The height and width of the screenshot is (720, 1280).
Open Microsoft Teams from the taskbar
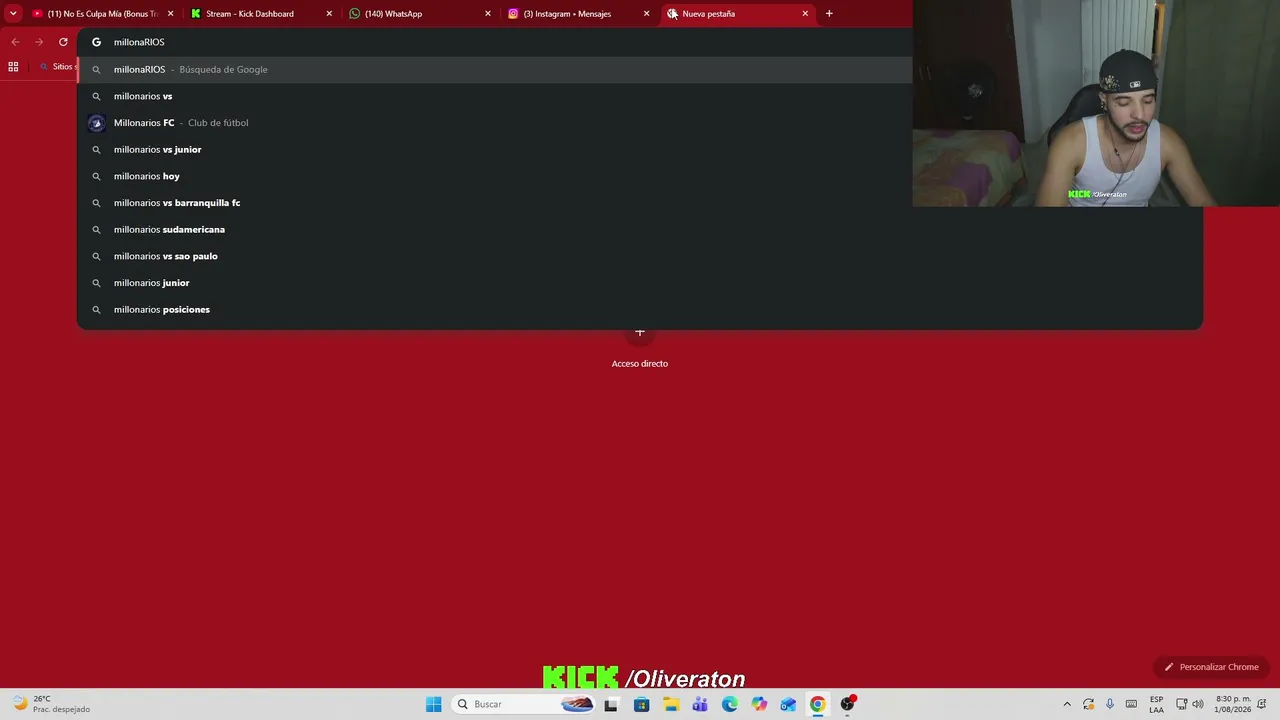click(700, 704)
